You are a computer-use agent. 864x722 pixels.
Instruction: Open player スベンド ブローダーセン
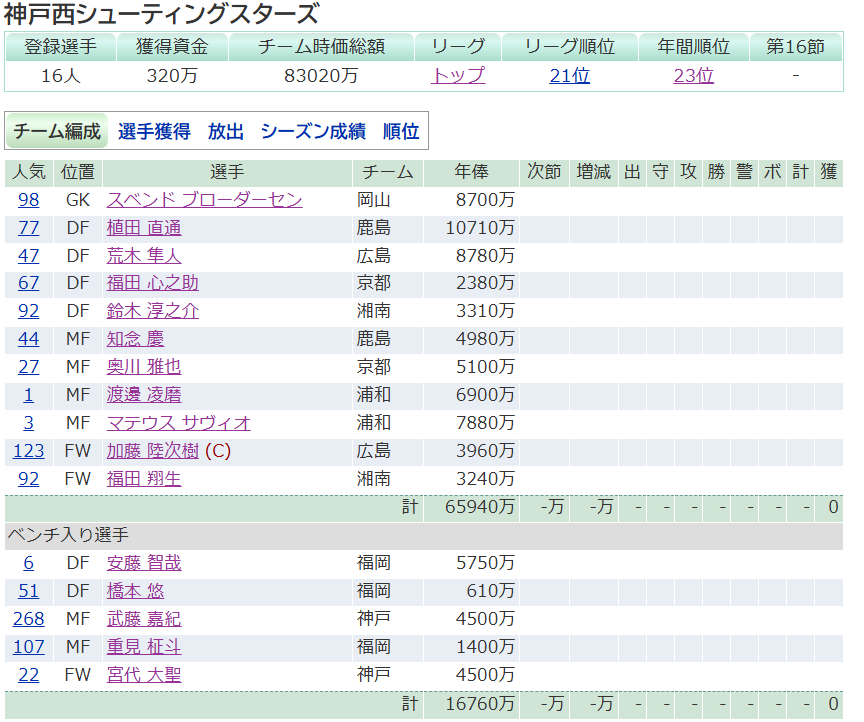tap(204, 200)
